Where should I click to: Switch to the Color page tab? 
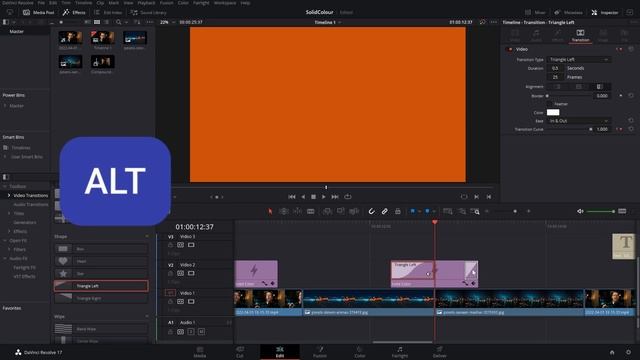360,352
